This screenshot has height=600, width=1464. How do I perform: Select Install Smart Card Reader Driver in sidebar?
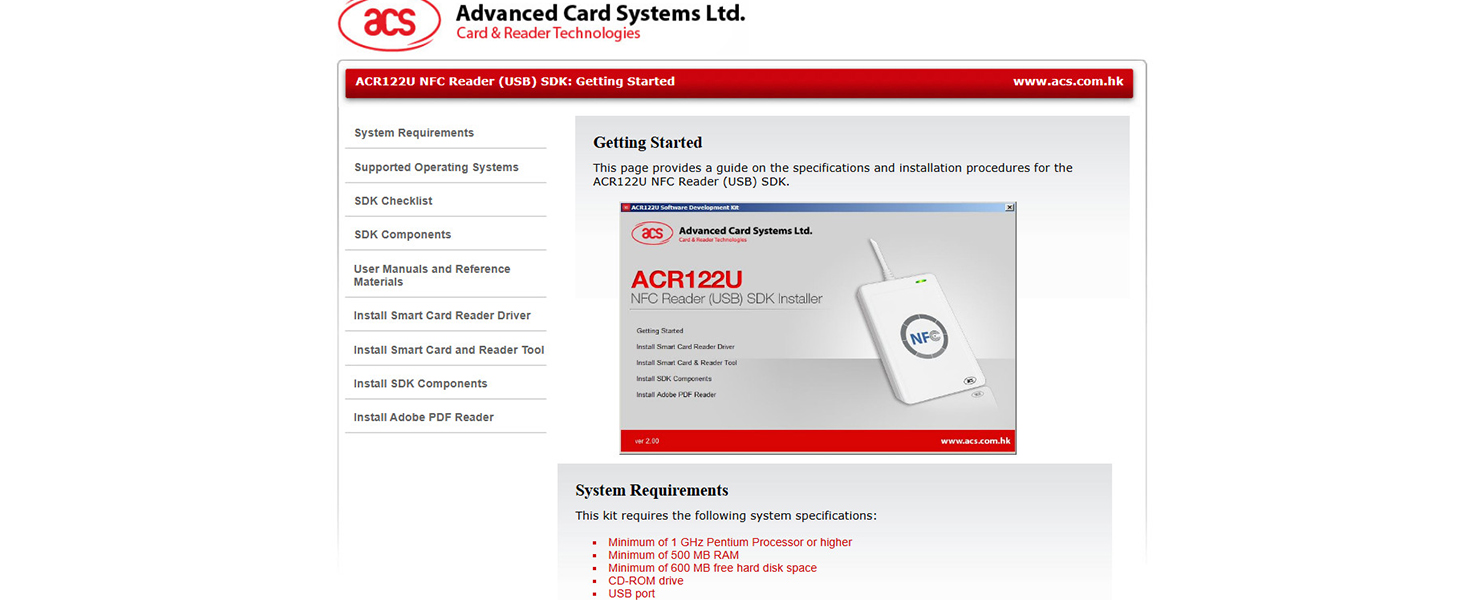click(442, 316)
